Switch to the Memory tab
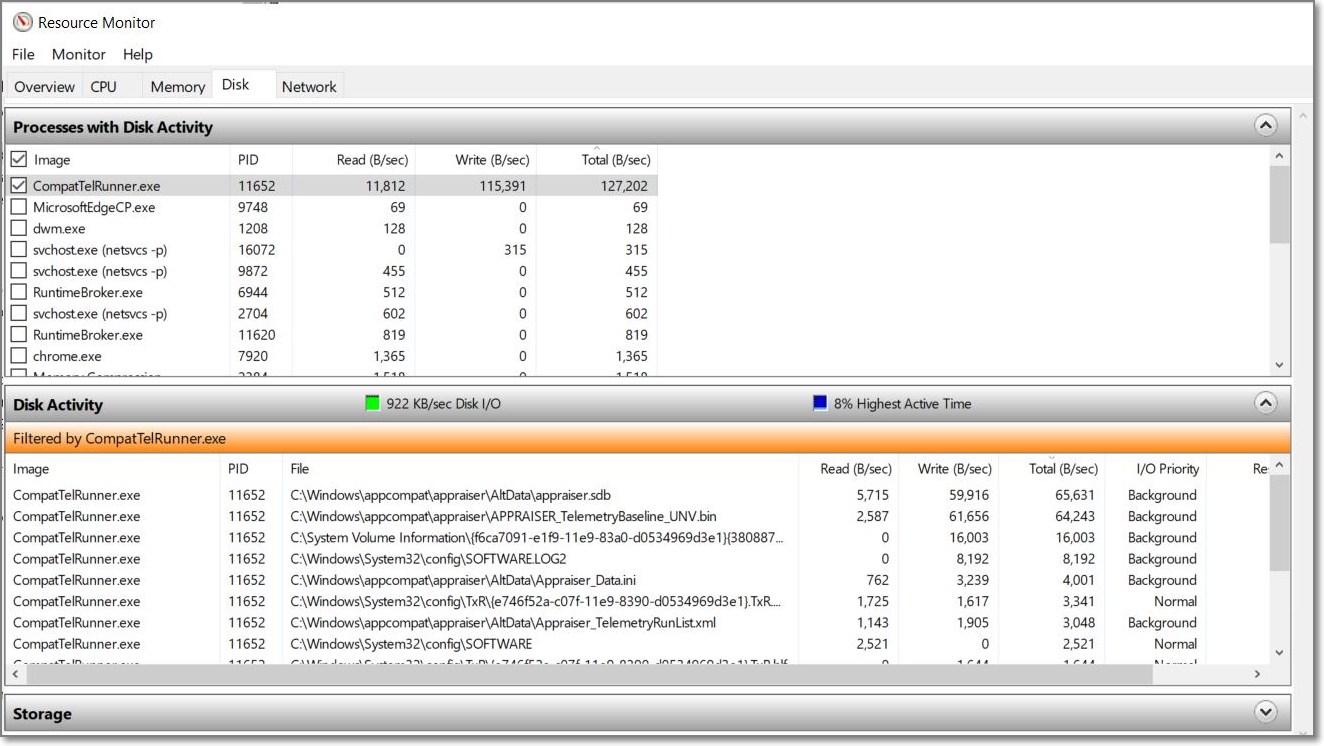 [177, 87]
